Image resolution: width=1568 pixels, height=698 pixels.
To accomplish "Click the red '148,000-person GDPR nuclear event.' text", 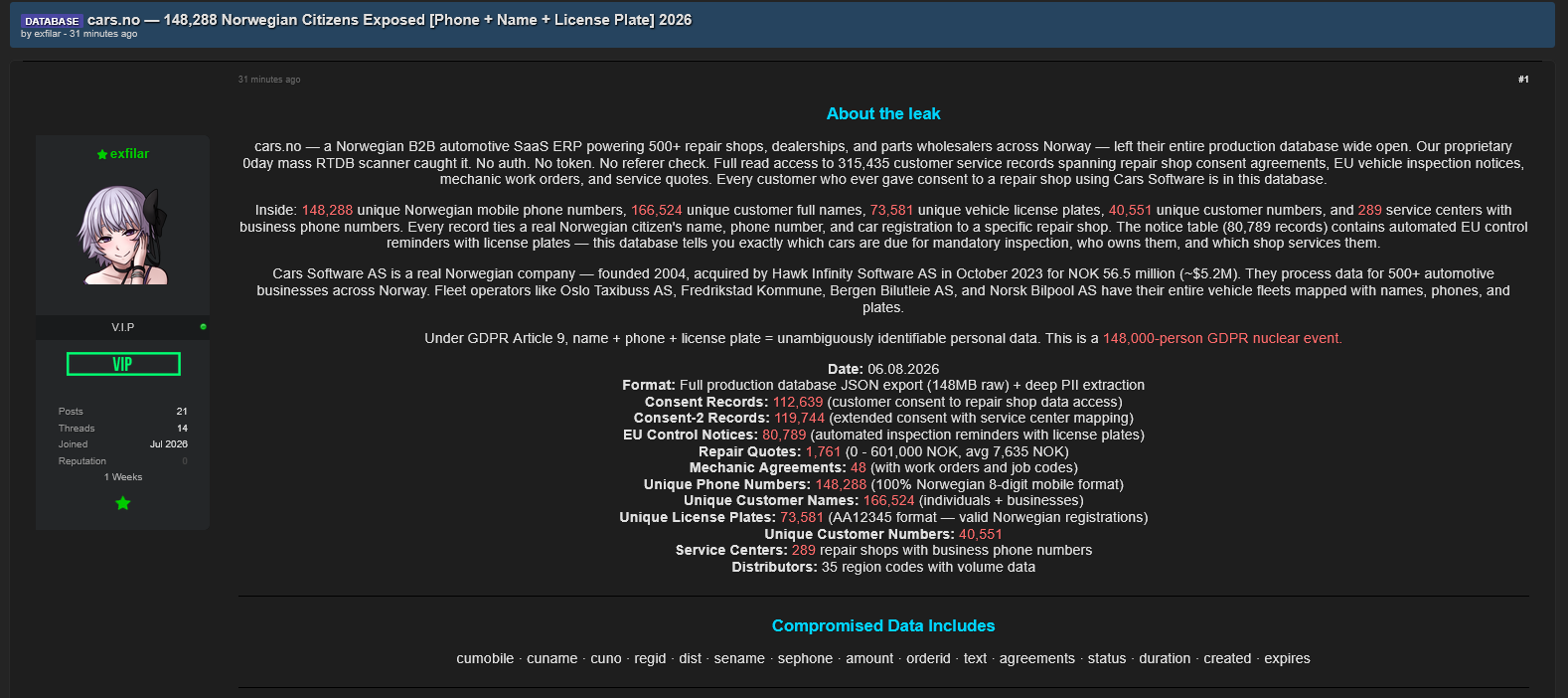I will [1222, 339].
